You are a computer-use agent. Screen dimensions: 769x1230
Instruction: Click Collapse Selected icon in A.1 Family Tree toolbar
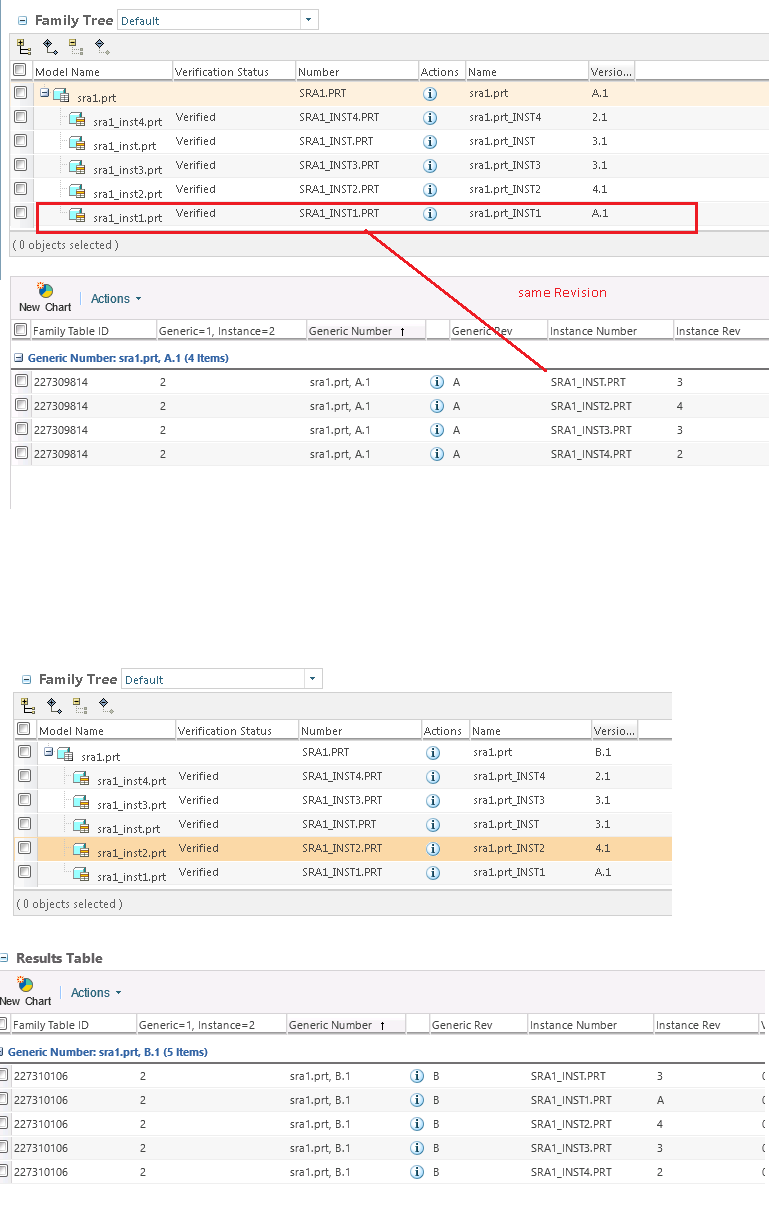coord(102,47)
